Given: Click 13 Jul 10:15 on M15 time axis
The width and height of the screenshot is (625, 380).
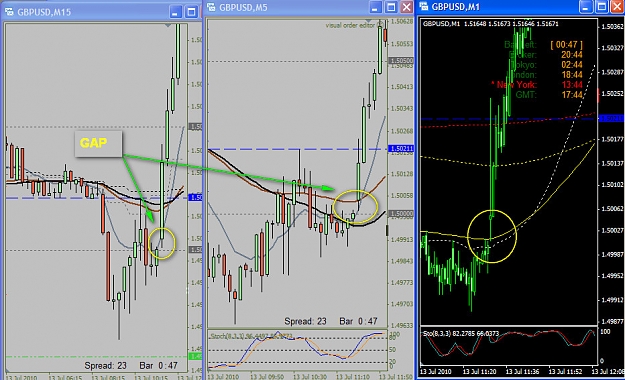Looking at the screenshot, I should pos(151,377).
